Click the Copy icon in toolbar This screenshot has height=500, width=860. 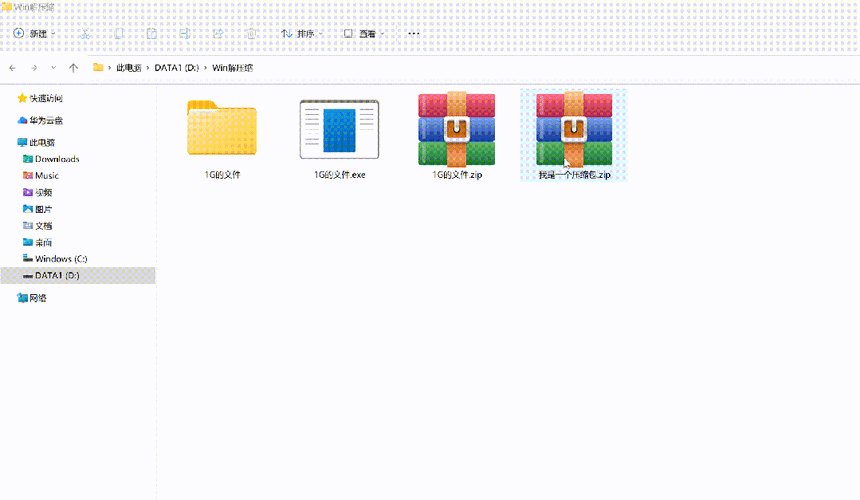click(x=118, y=33)
